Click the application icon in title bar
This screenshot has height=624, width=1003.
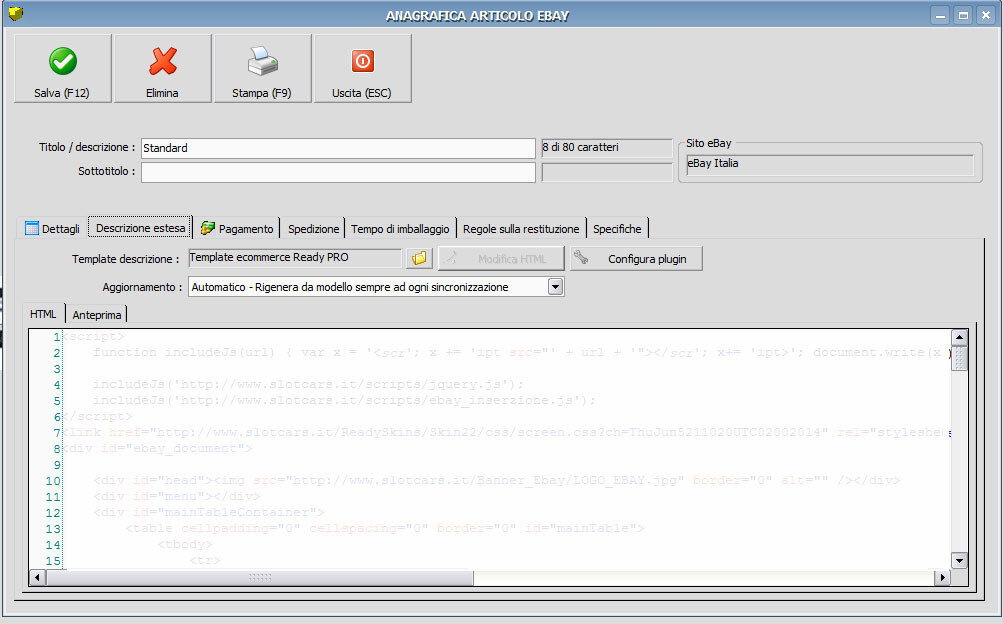(16, 13)
